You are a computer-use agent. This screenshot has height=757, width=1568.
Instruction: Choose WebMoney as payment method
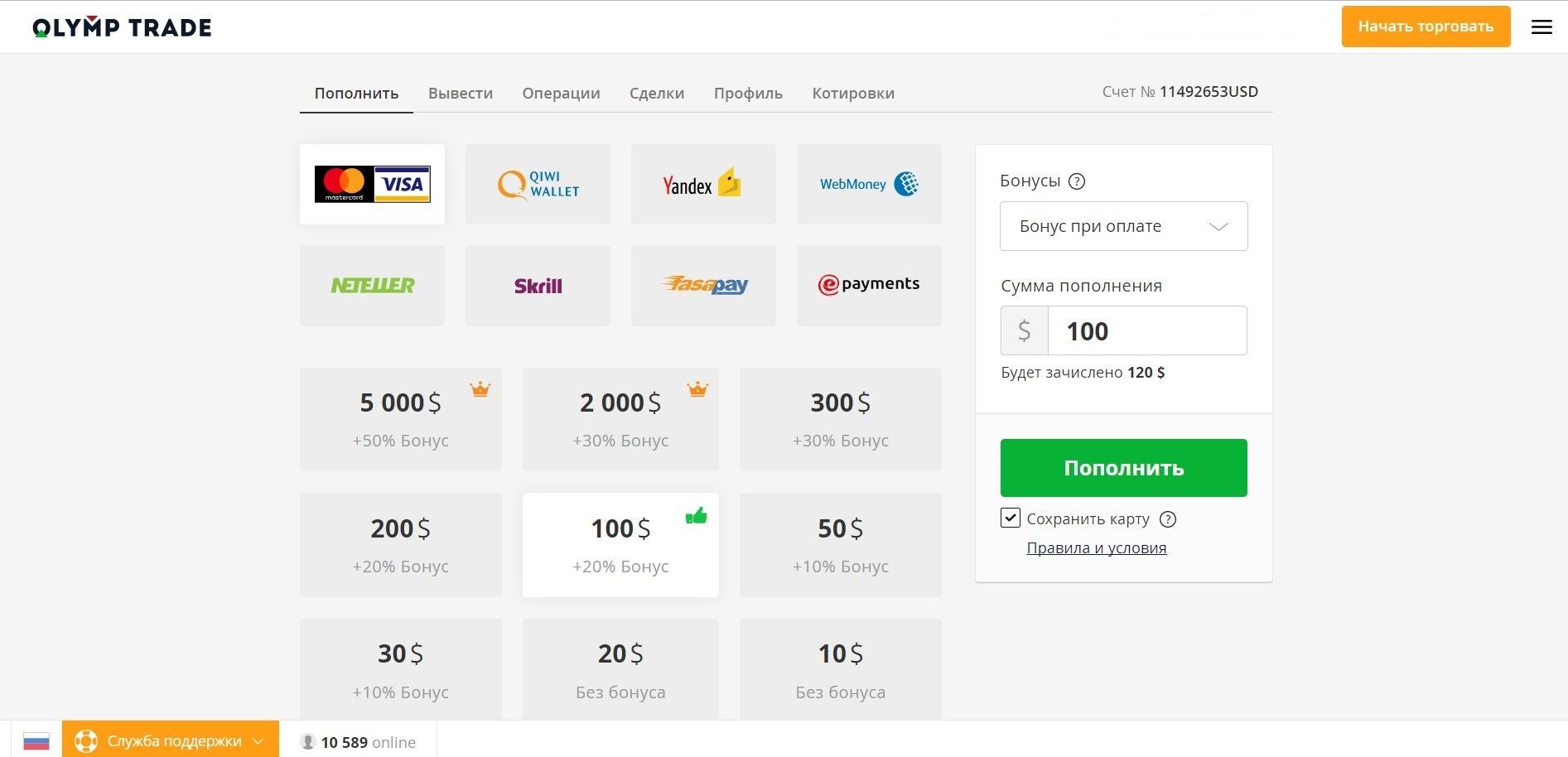pos(869,184)
